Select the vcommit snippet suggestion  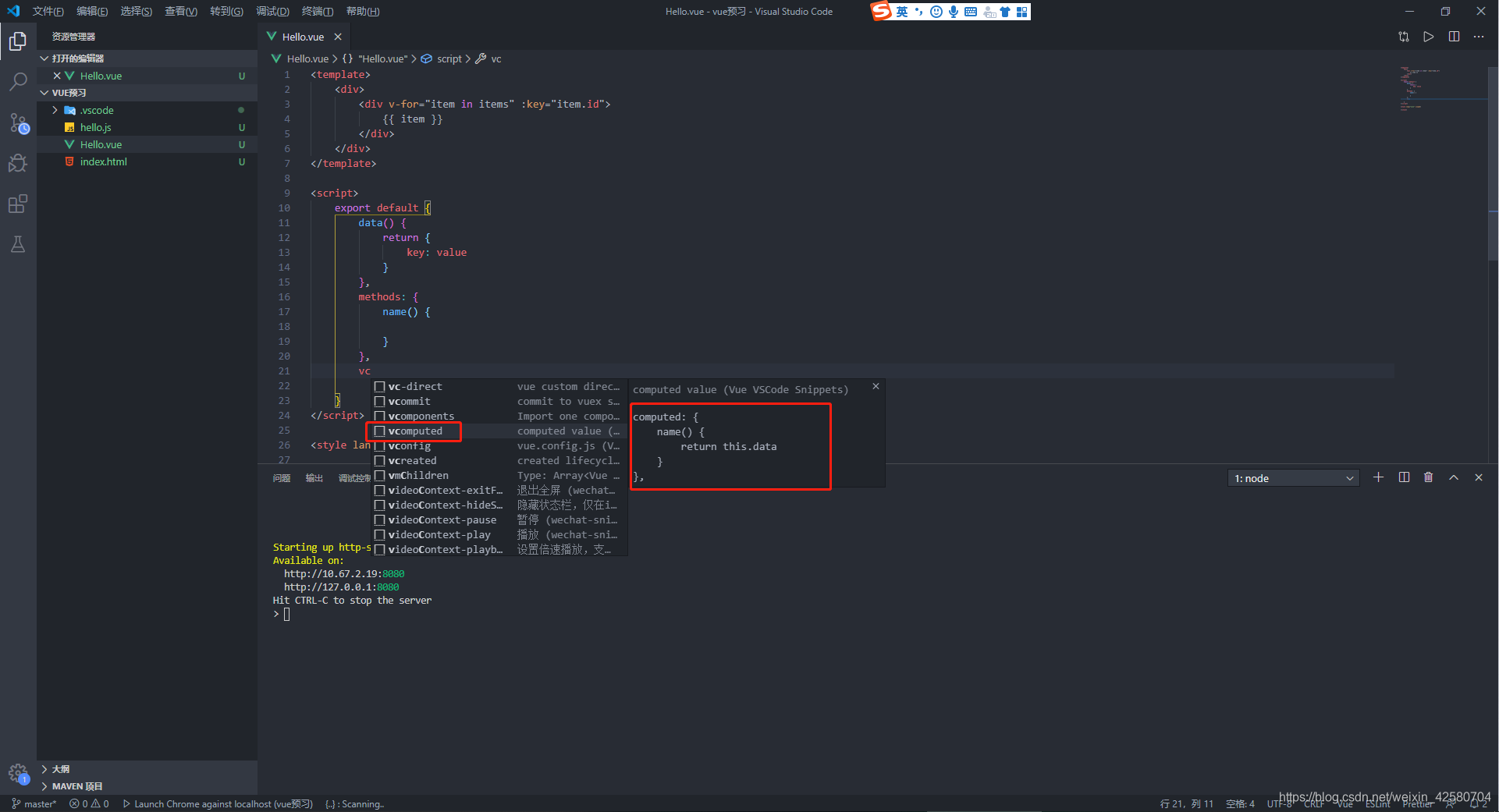[x=499, y=402]
